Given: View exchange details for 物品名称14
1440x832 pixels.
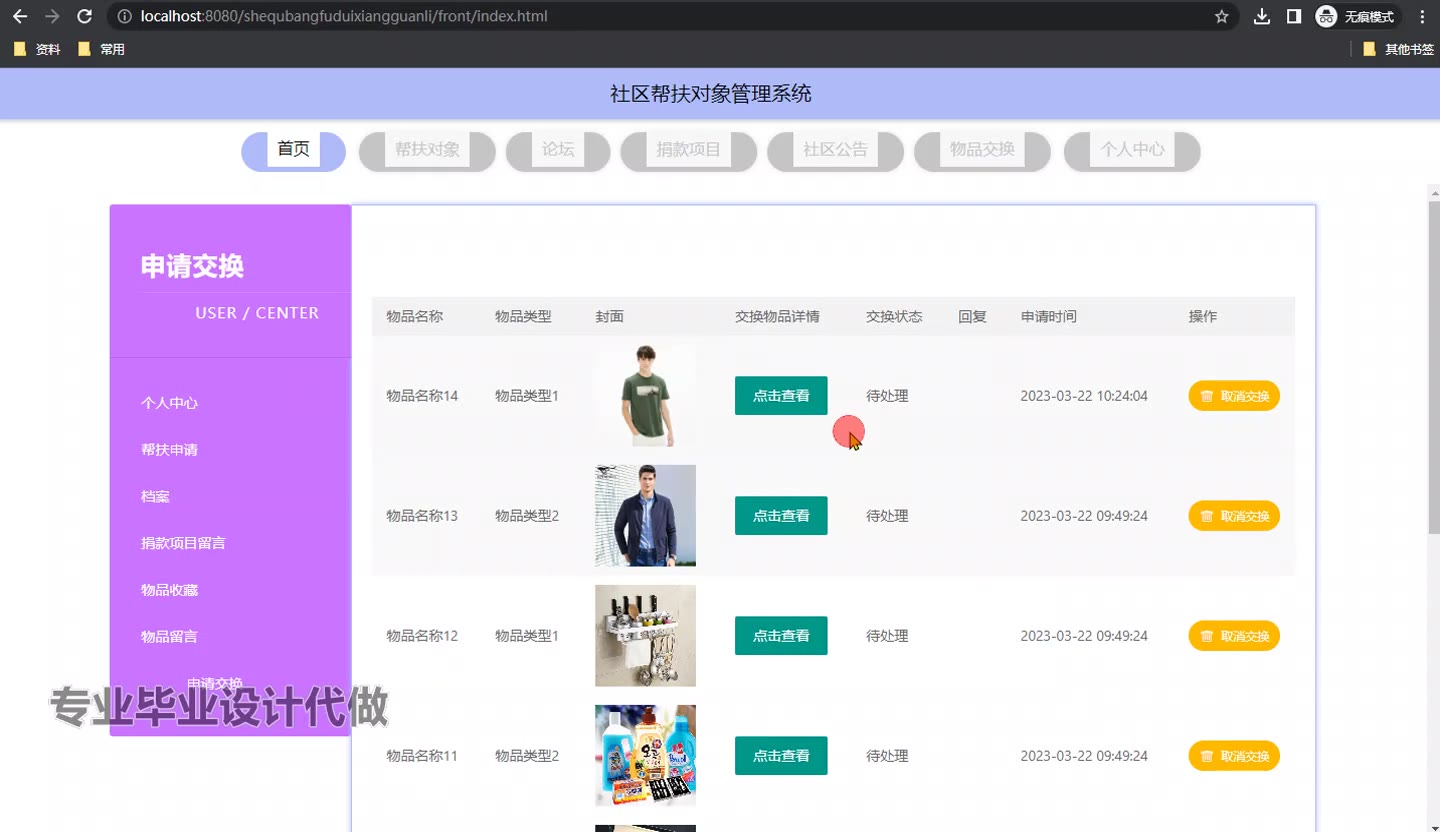Looking at the screenshot, I should (781, 396).
